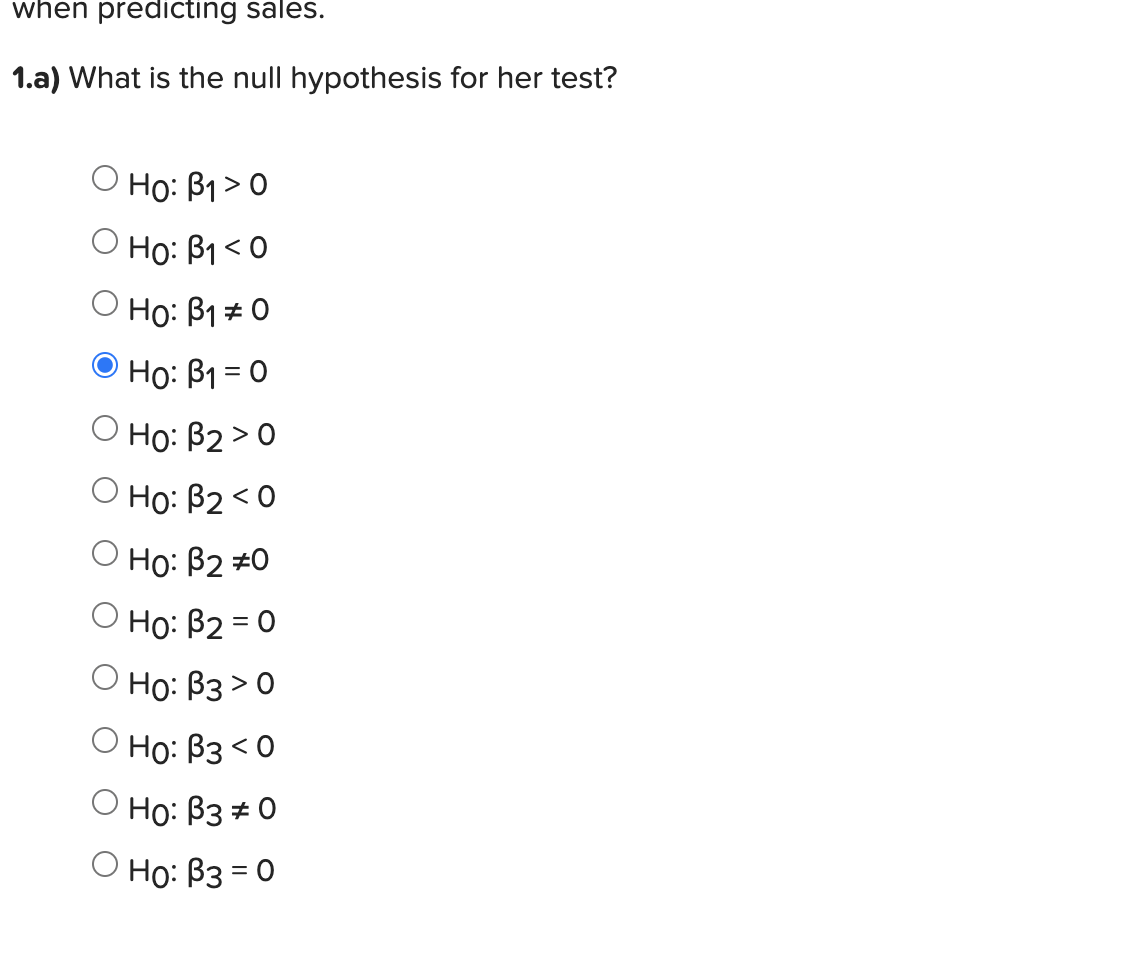Choose the last option H0: β3 = 0
The image size is (1130, 956).
[x=104, y=864]
